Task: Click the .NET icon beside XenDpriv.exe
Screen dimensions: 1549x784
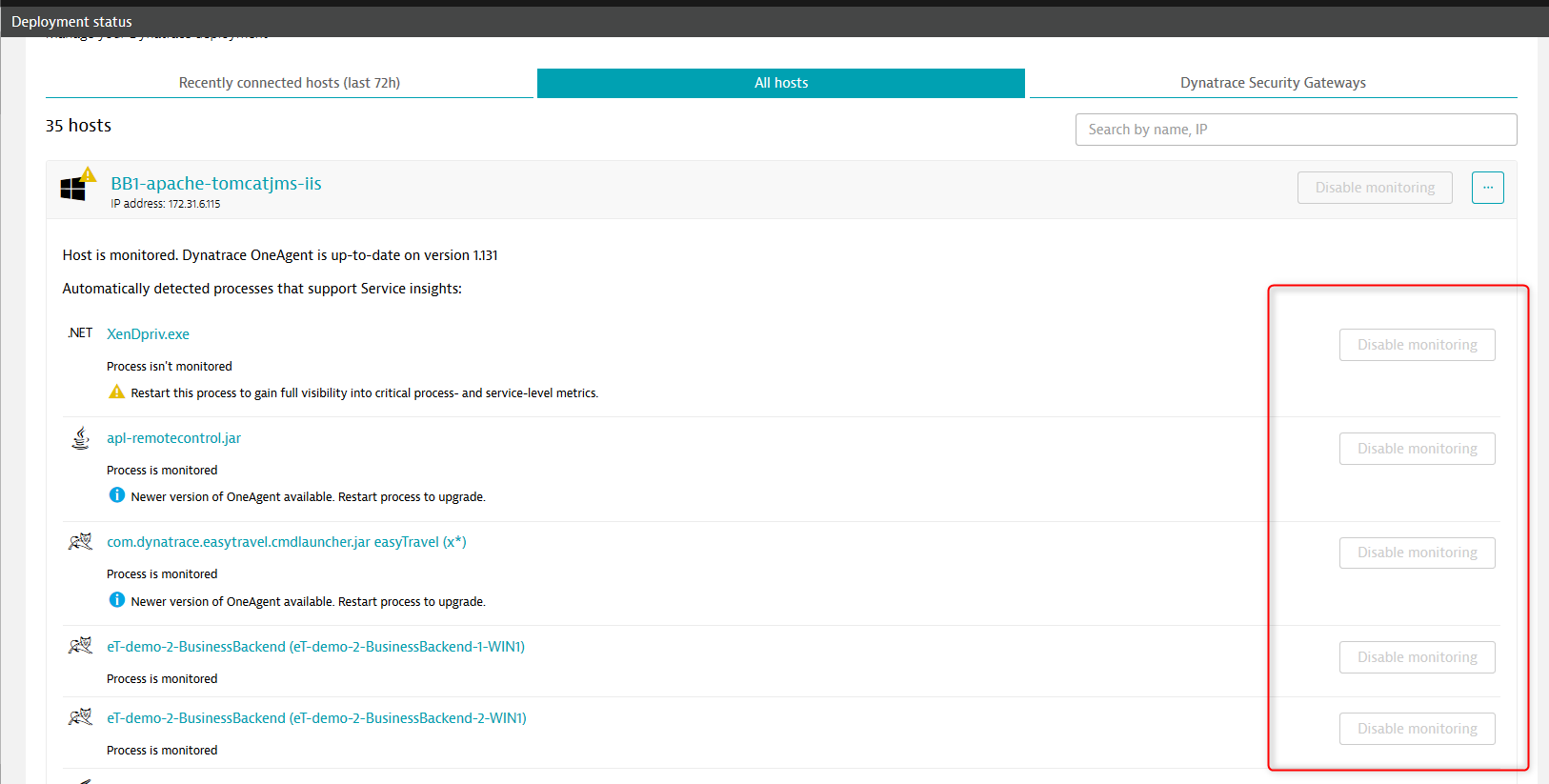Action: [81, 333]
